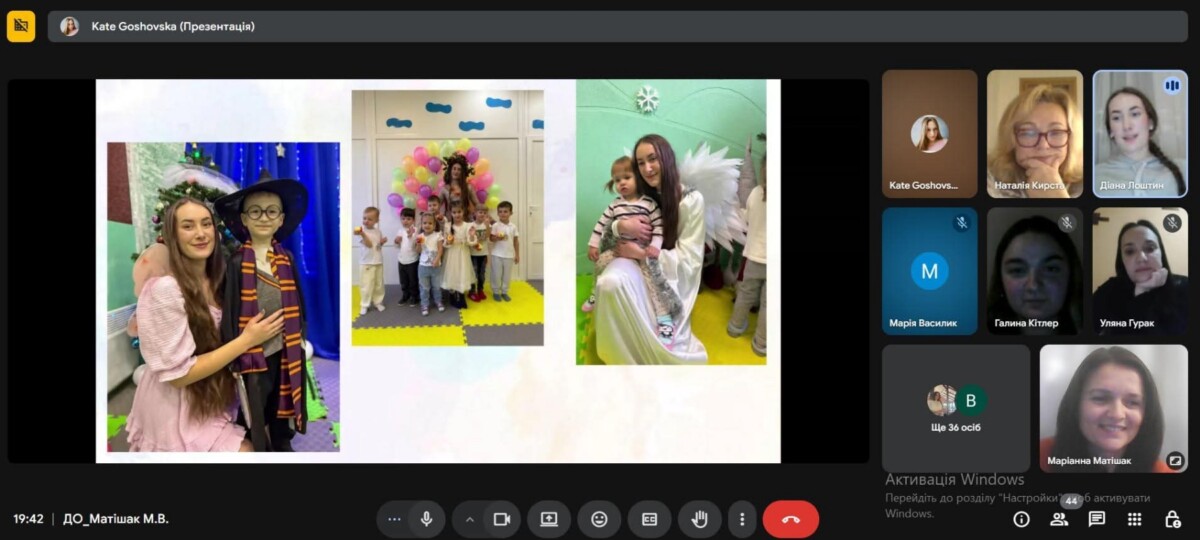Open host controls lock icon

point(1172,519)
